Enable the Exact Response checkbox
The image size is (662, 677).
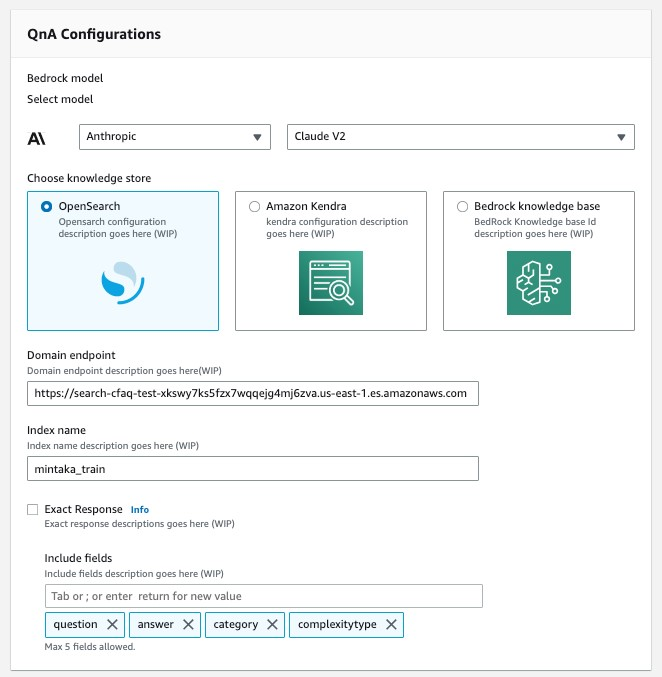point(33,510)
